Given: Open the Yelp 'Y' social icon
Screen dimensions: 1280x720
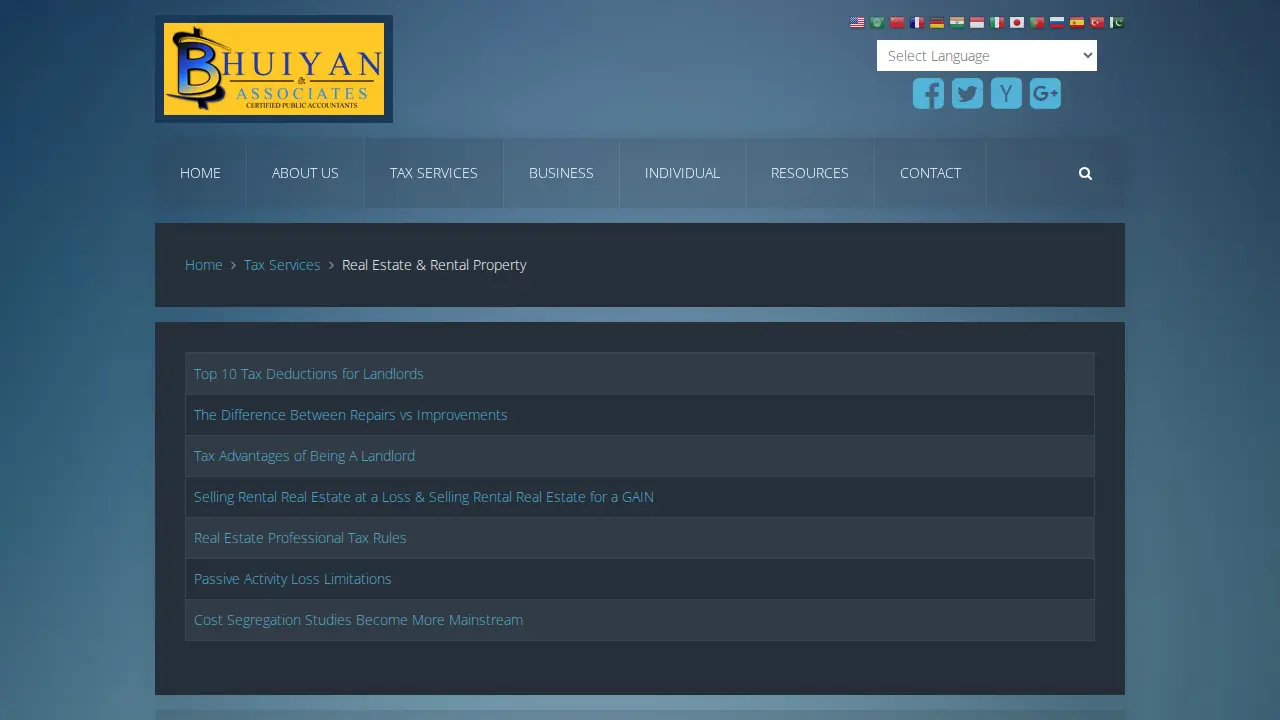Looking at the screenshot, I should pyautogui.click(x=1006, y=93).
